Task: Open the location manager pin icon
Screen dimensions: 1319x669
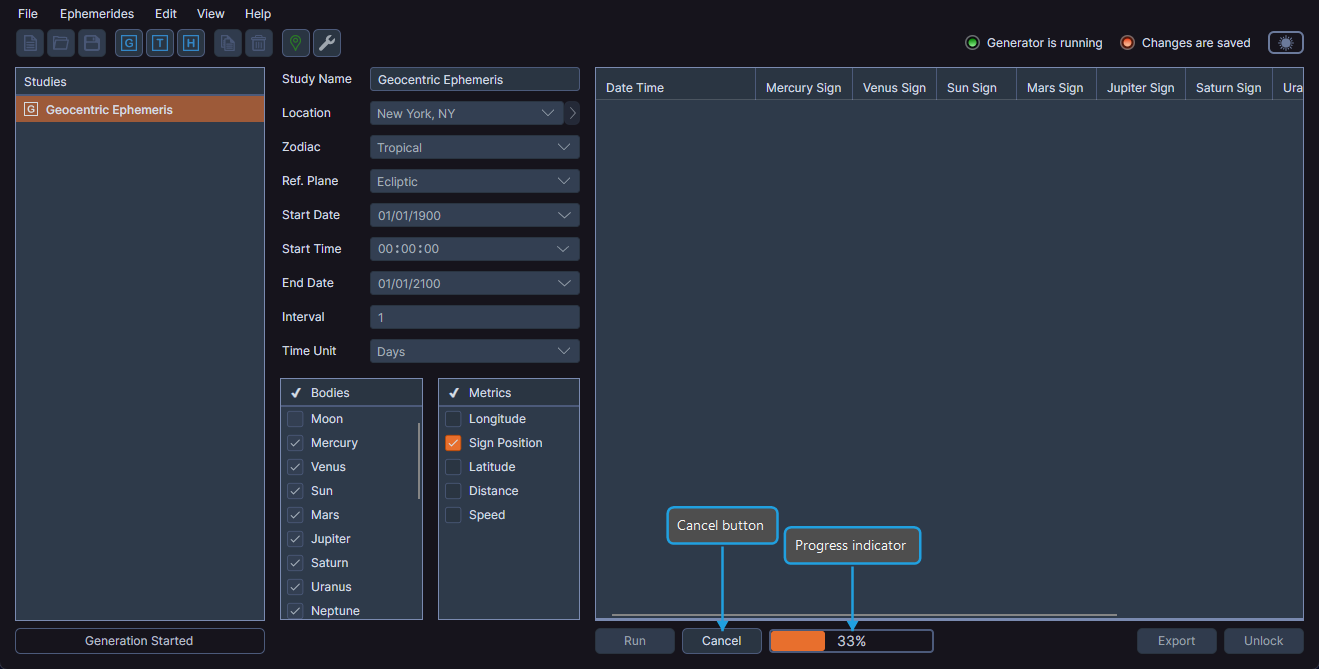Action: (x=295, y=43)
